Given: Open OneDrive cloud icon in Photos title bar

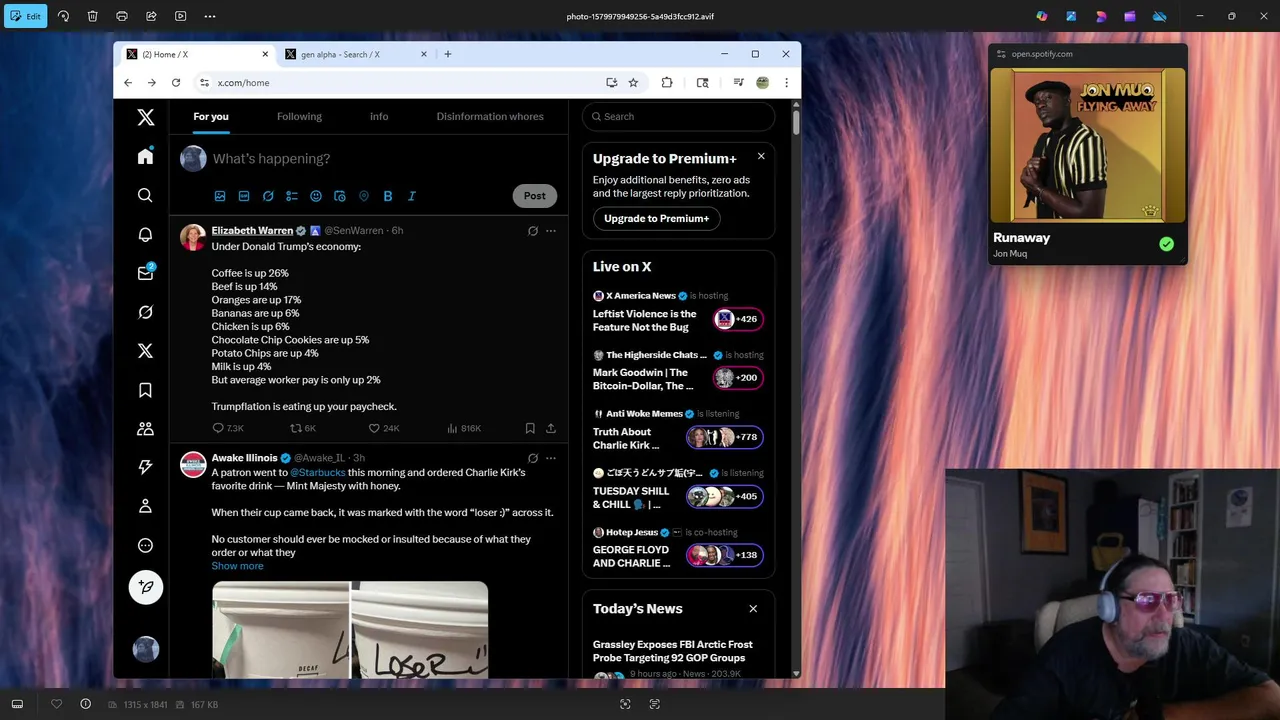Looking at the screenshot, I should [1159, 16].
